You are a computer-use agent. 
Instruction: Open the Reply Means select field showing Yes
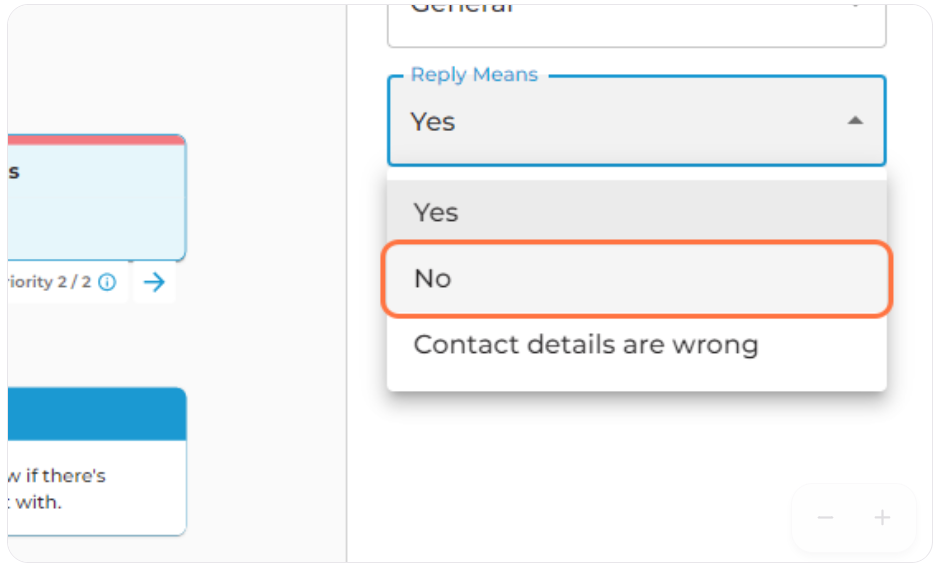[x=636, y=121]
